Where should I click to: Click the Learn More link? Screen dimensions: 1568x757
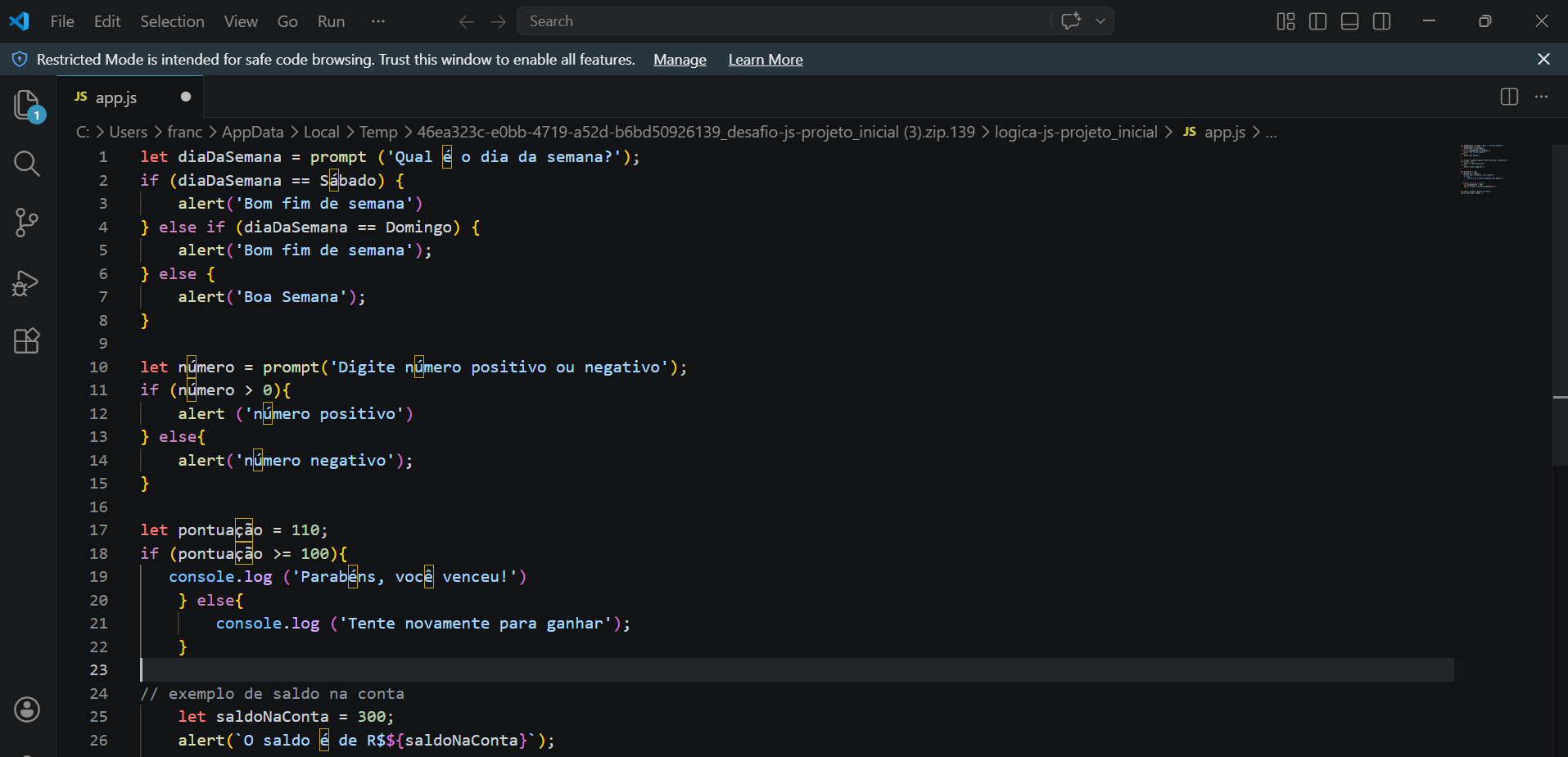pyautogui.click(x=765, y=60)
